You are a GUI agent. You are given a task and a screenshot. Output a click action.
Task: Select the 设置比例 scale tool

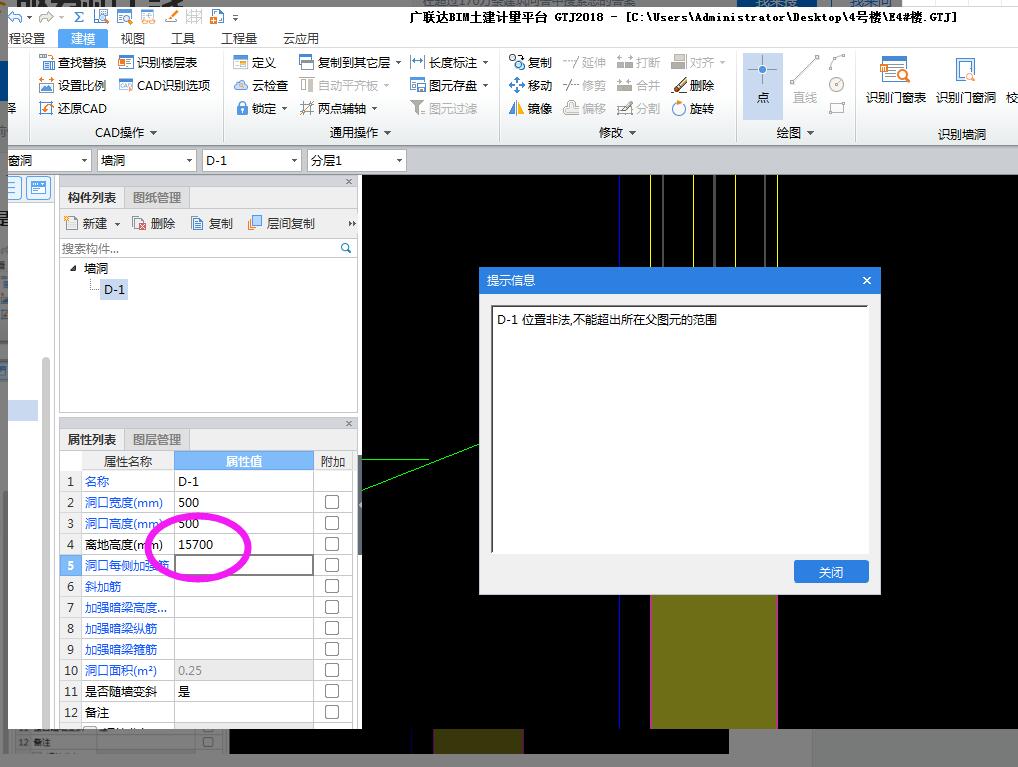point(73,85)
